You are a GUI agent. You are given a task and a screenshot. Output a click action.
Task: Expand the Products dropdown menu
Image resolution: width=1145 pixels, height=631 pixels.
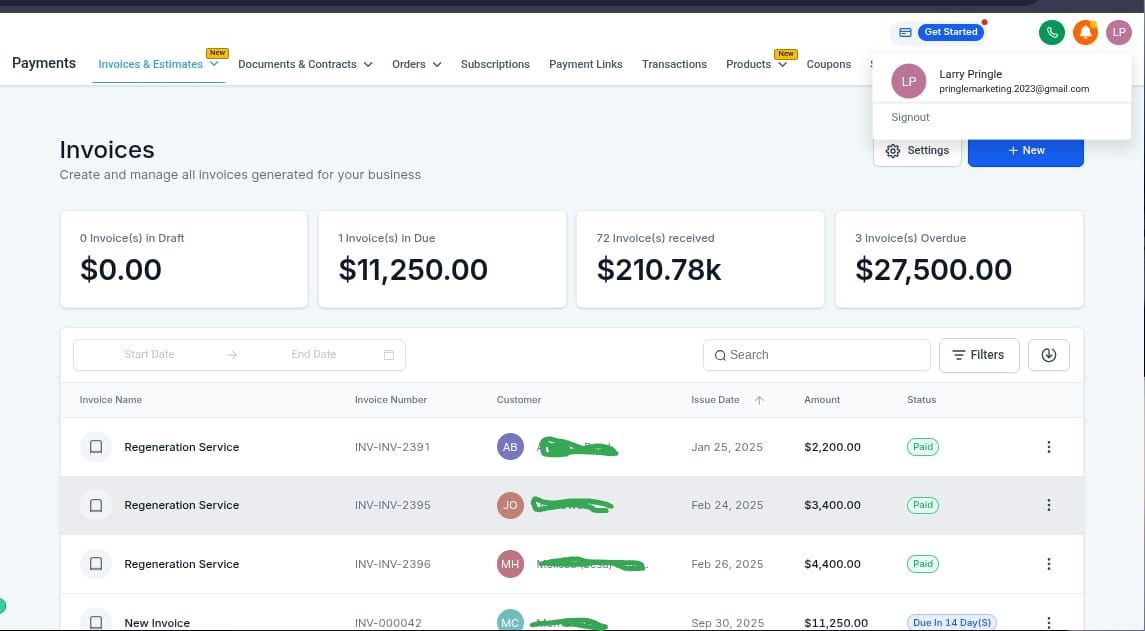(782, 64)
